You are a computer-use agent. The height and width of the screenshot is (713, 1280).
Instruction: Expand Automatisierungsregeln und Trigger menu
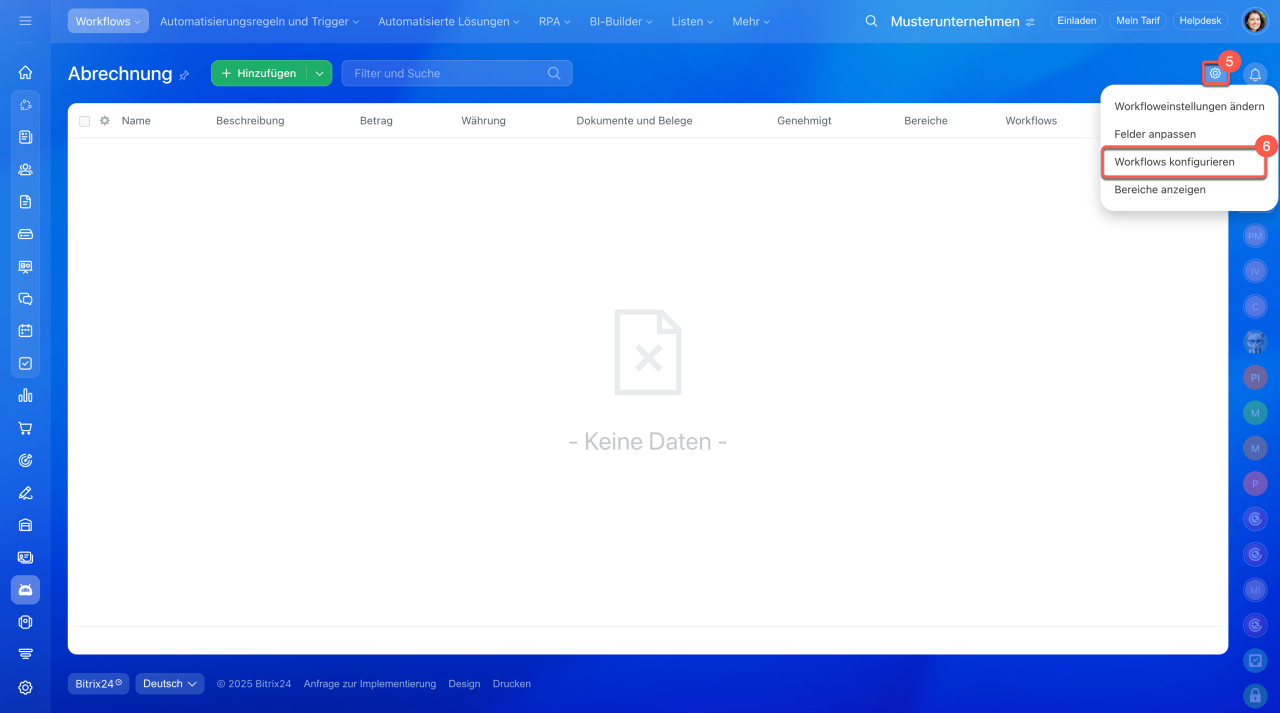pyautogui.click(x=259, y=21)
